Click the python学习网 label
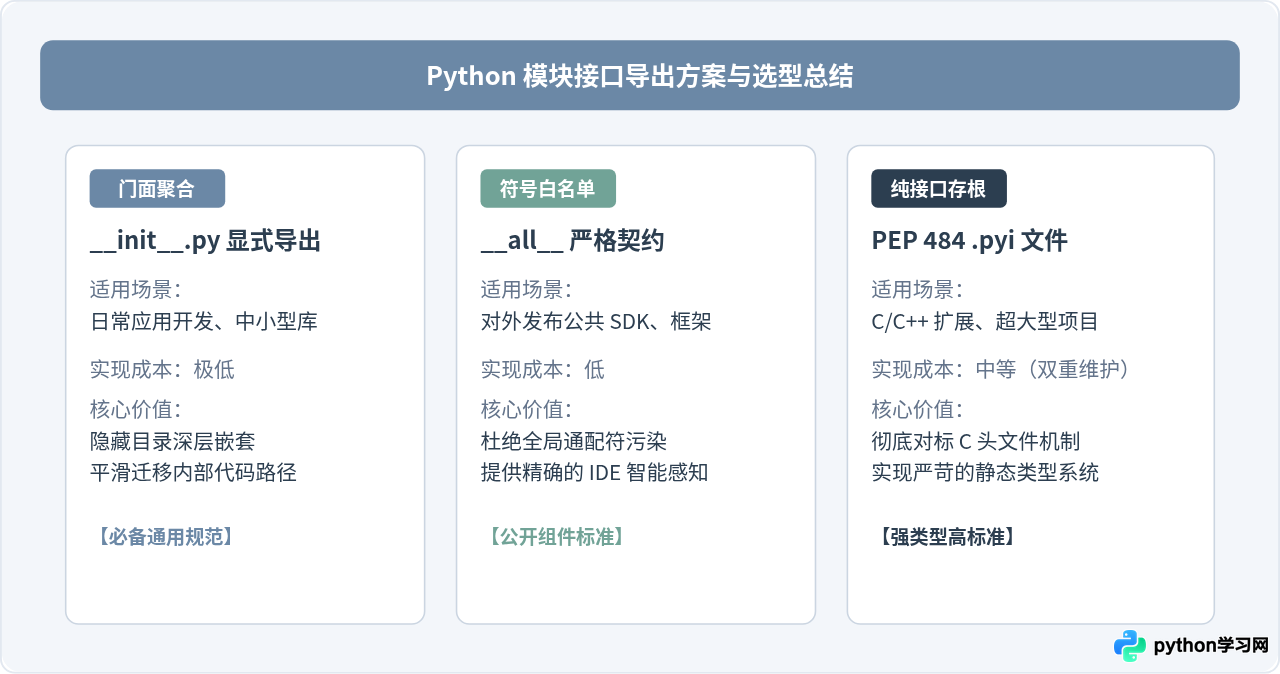Image resolution: width=1280 pixels, height=674 pixels. pos(1211,646)
